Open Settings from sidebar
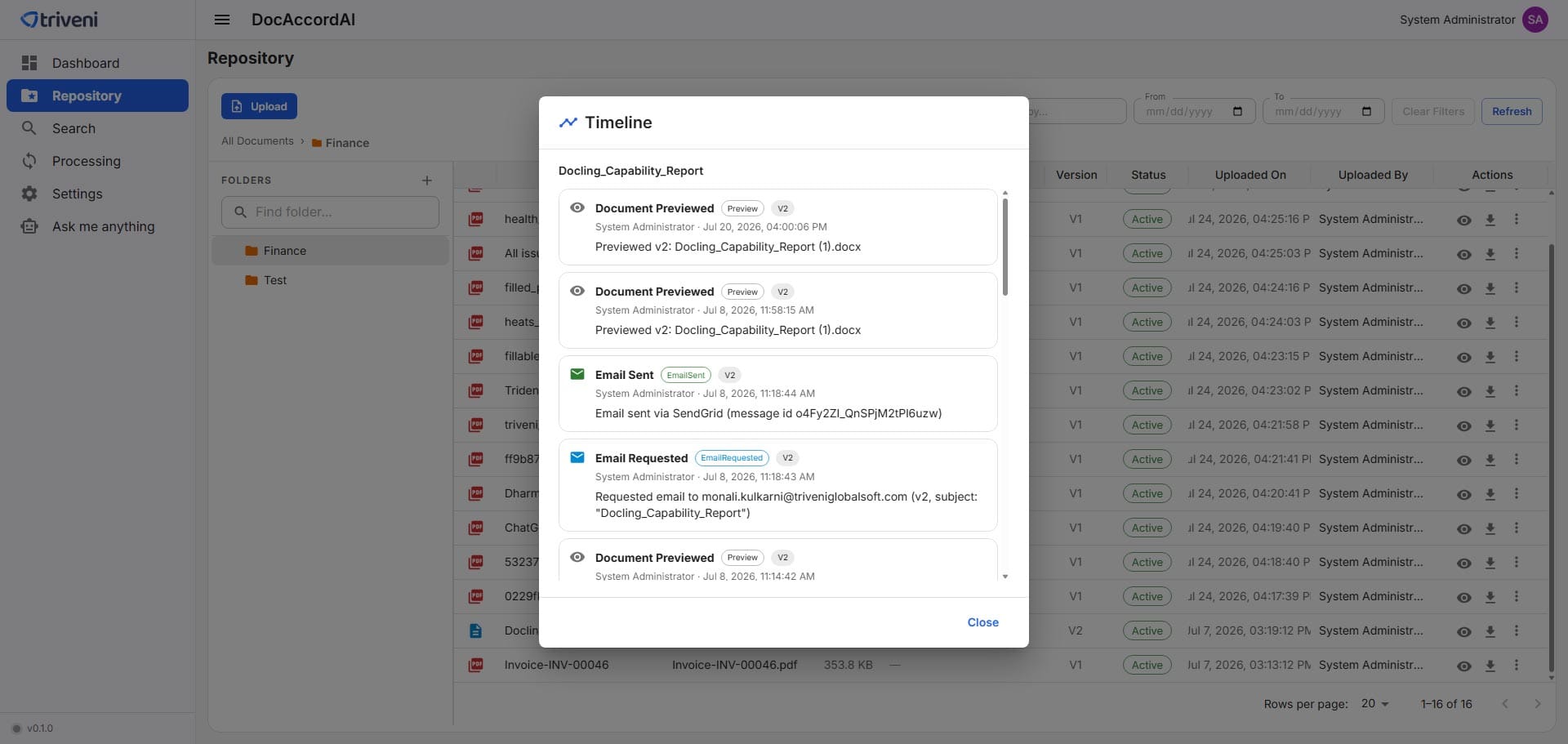 coord(97,194)
